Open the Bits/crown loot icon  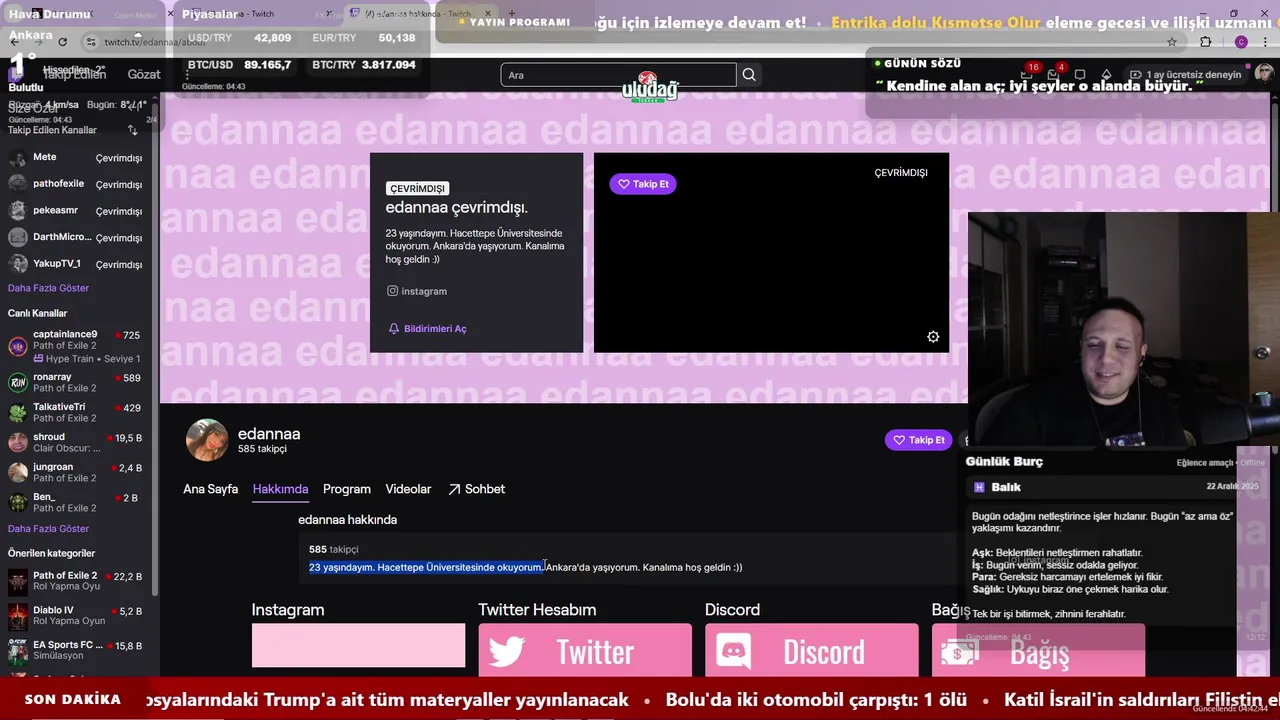(x=1106, y=75)
